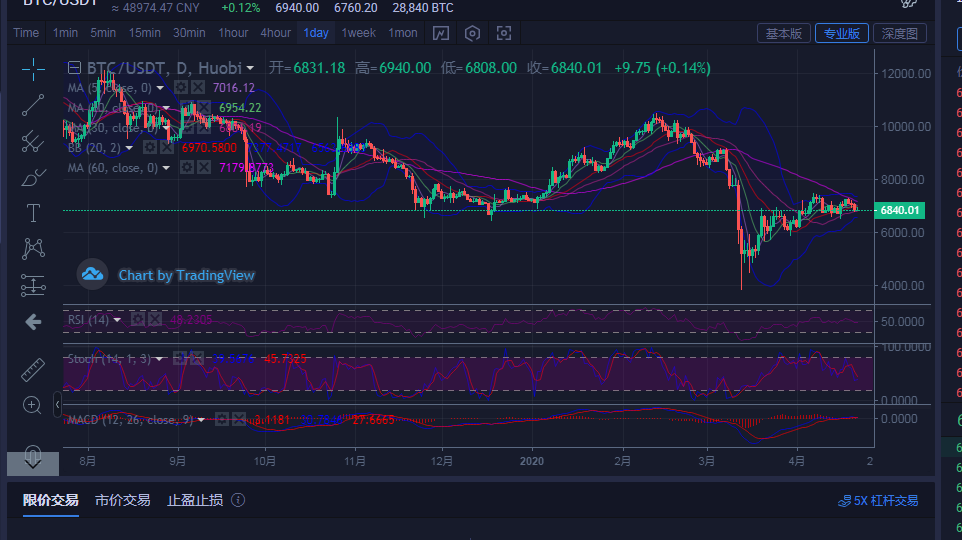Remove the RSI (14) indicator
962x540 pixels.
pos(155,319)
